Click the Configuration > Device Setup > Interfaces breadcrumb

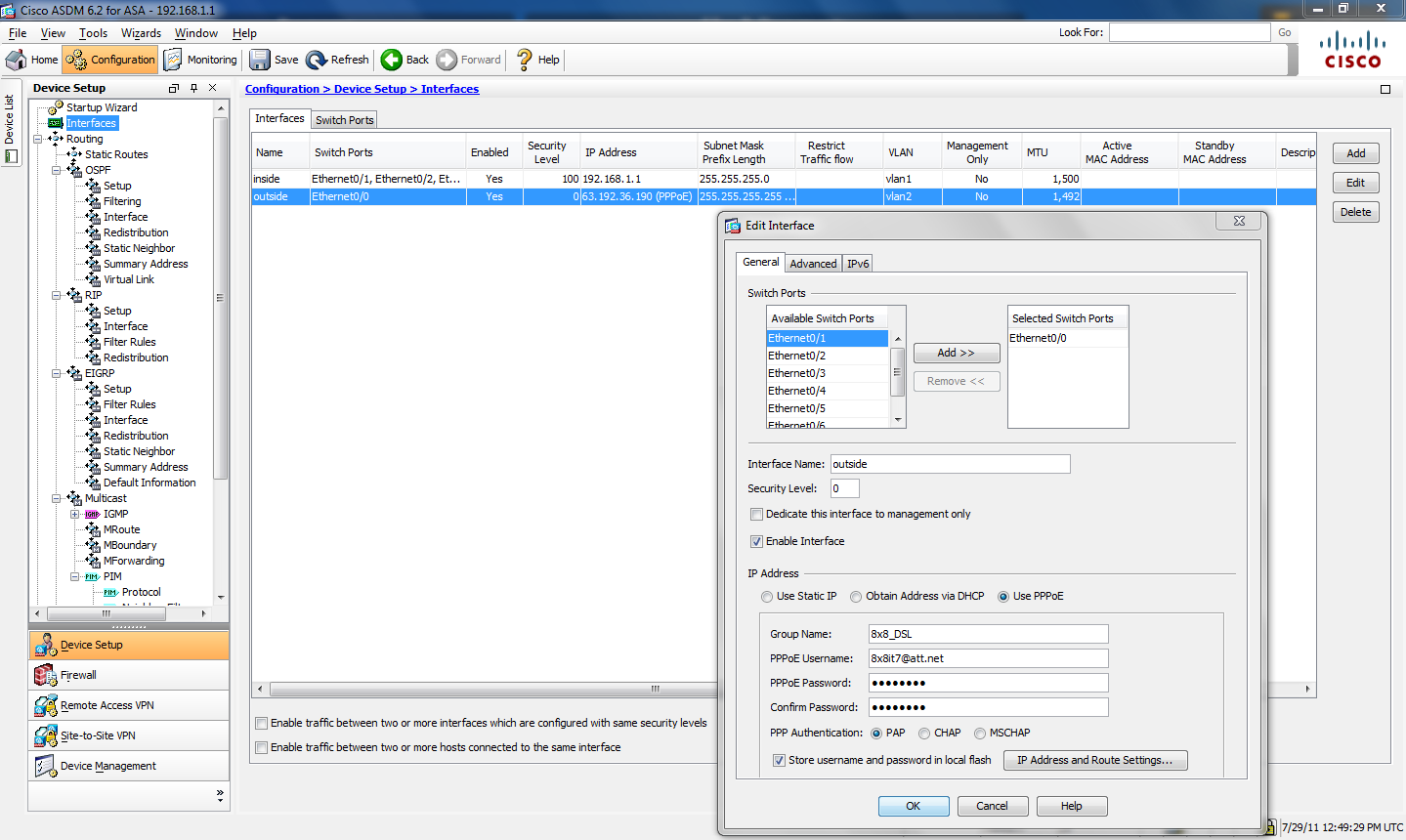point(362,89)
